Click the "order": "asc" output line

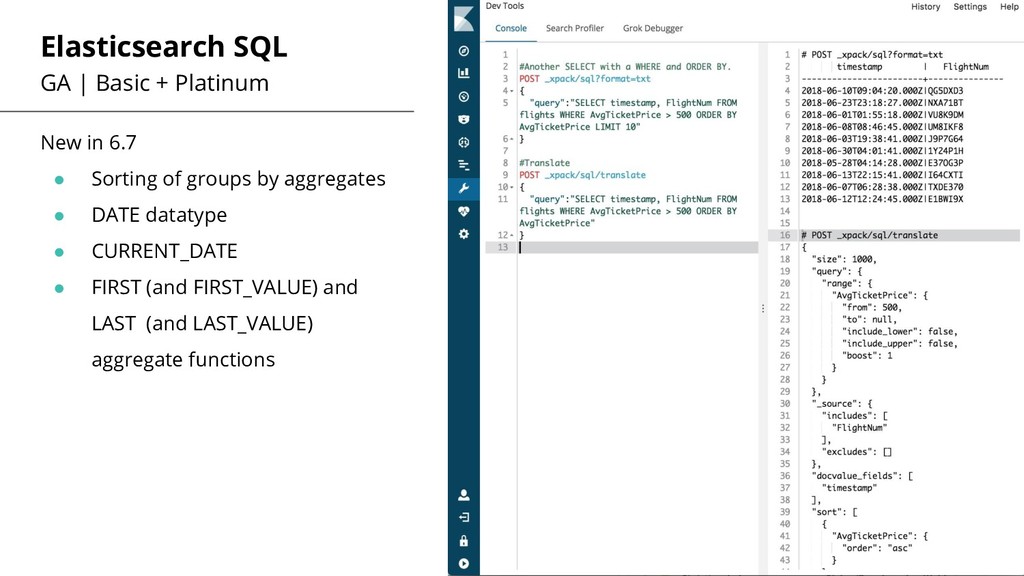pyautogui.click(x=877, y=548)
